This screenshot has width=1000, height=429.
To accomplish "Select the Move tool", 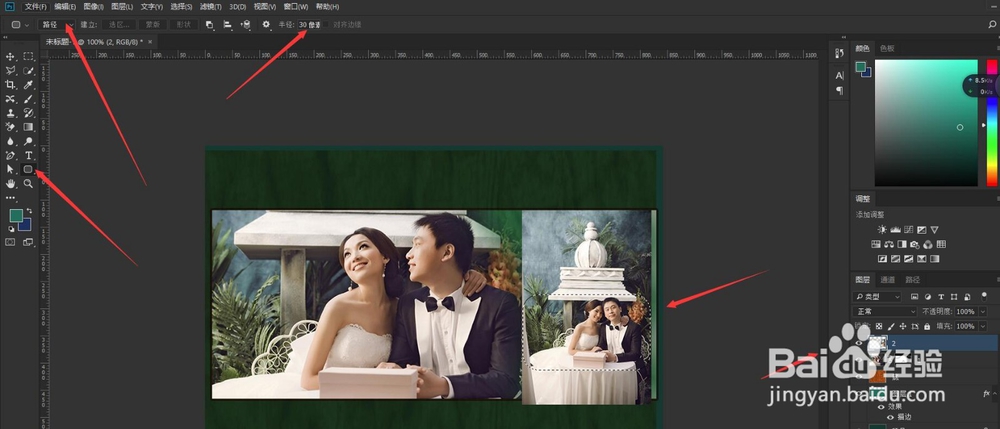I will 10,57.
